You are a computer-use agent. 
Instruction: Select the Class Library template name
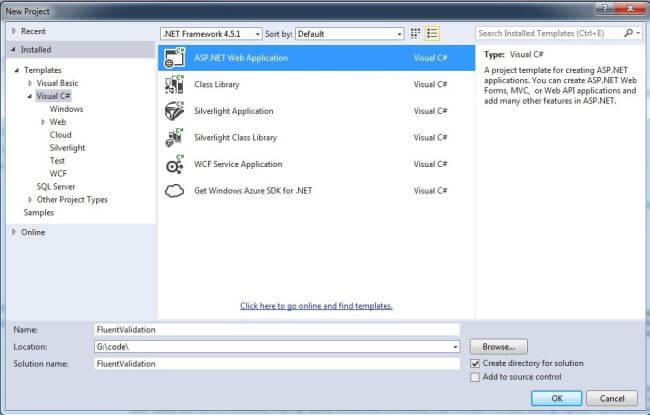(x=217, y=85)
